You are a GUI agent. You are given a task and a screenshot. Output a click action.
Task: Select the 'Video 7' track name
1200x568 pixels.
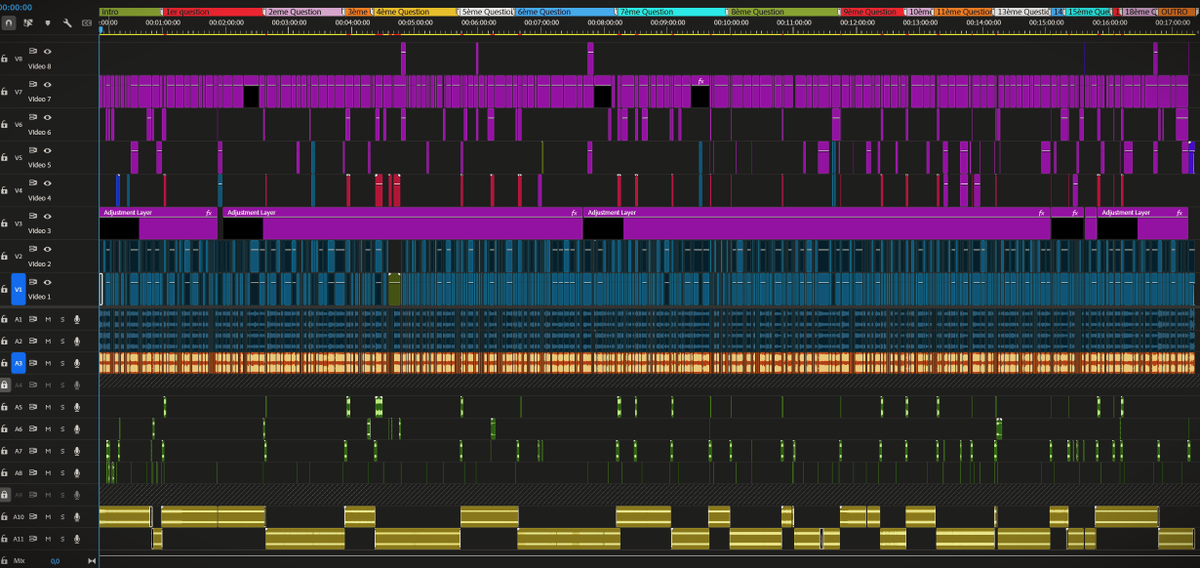pyautogui.click(x=39, y=99)
